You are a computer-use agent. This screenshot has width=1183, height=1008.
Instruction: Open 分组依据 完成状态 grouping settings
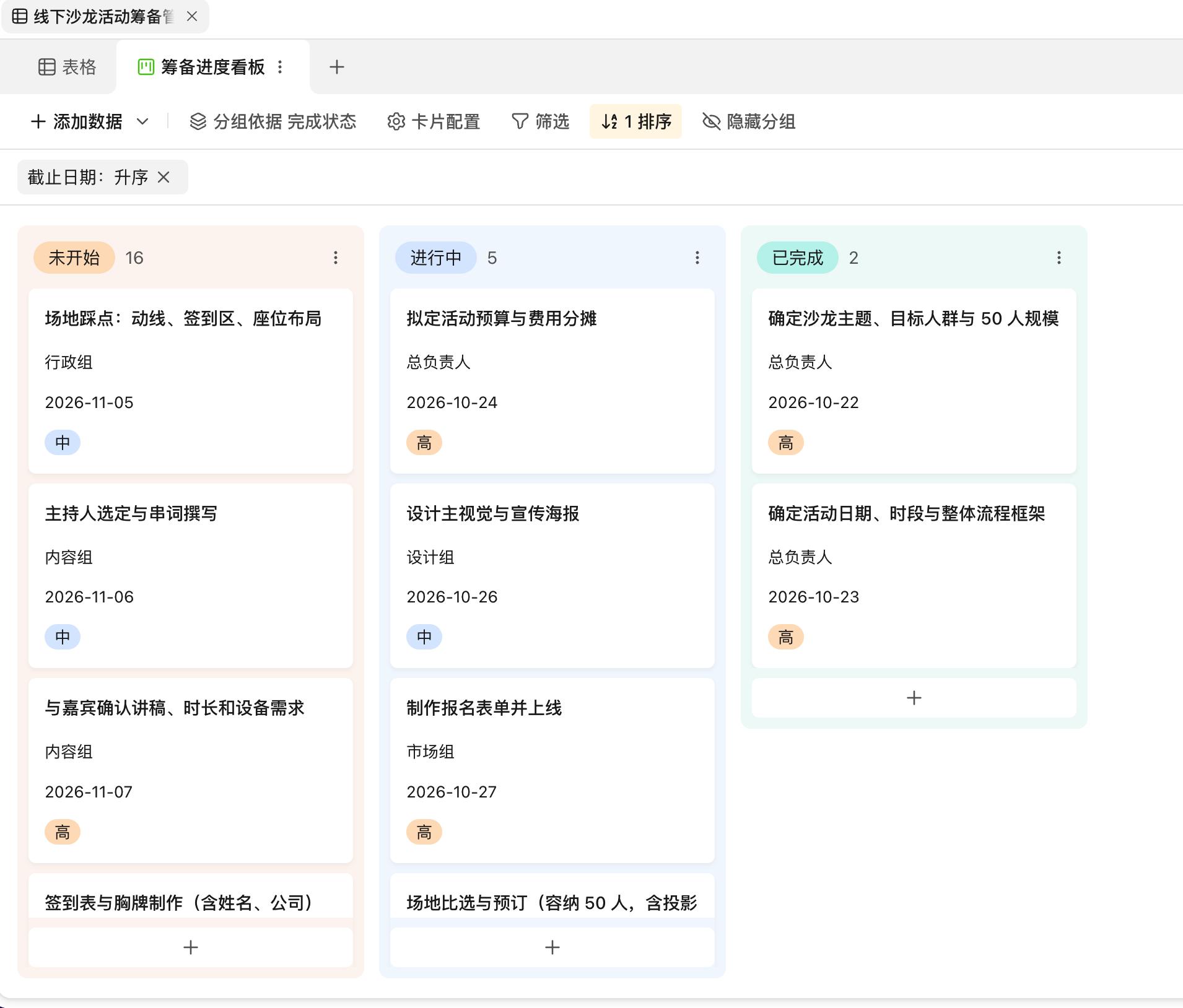coord(273,121)
